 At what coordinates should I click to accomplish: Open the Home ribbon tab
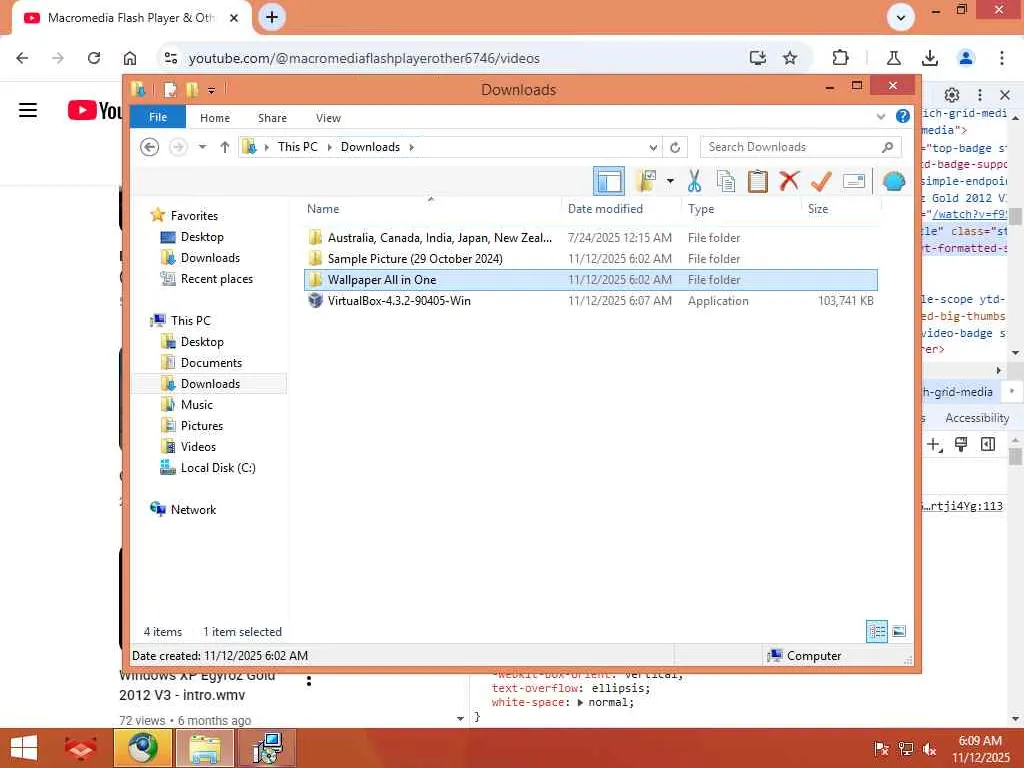coord(215,118)
